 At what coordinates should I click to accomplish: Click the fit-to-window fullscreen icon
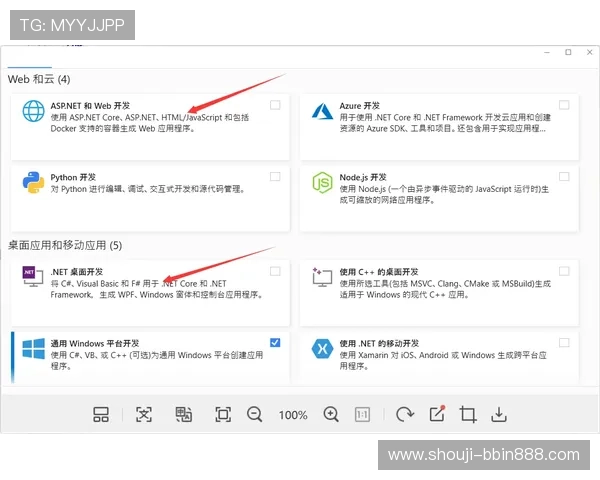[x=223, y=415]
